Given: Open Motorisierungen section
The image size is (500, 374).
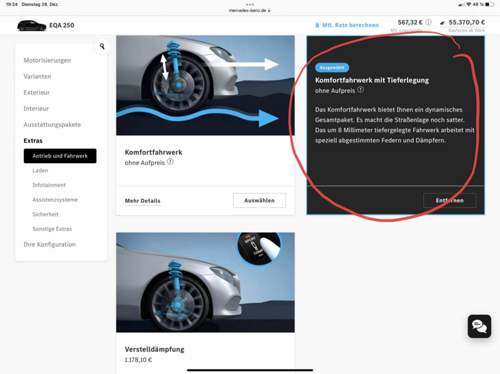Looking at the screenshot, I should tap(47, 60).
